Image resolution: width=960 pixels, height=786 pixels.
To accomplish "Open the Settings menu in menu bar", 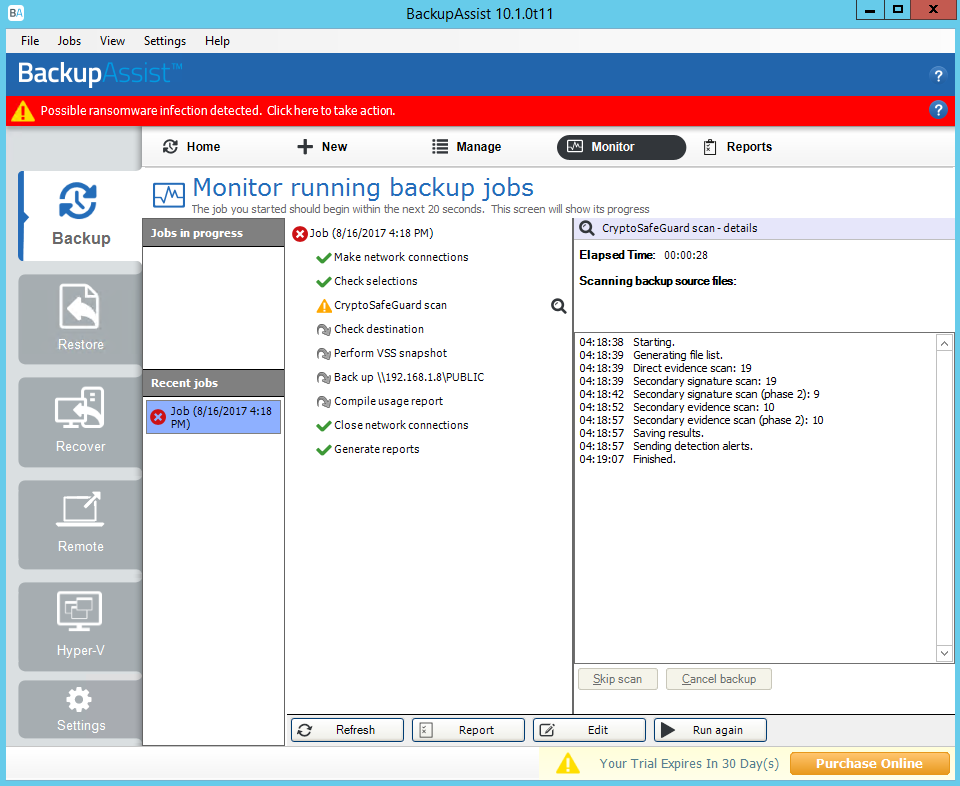I will click(165, 41).
